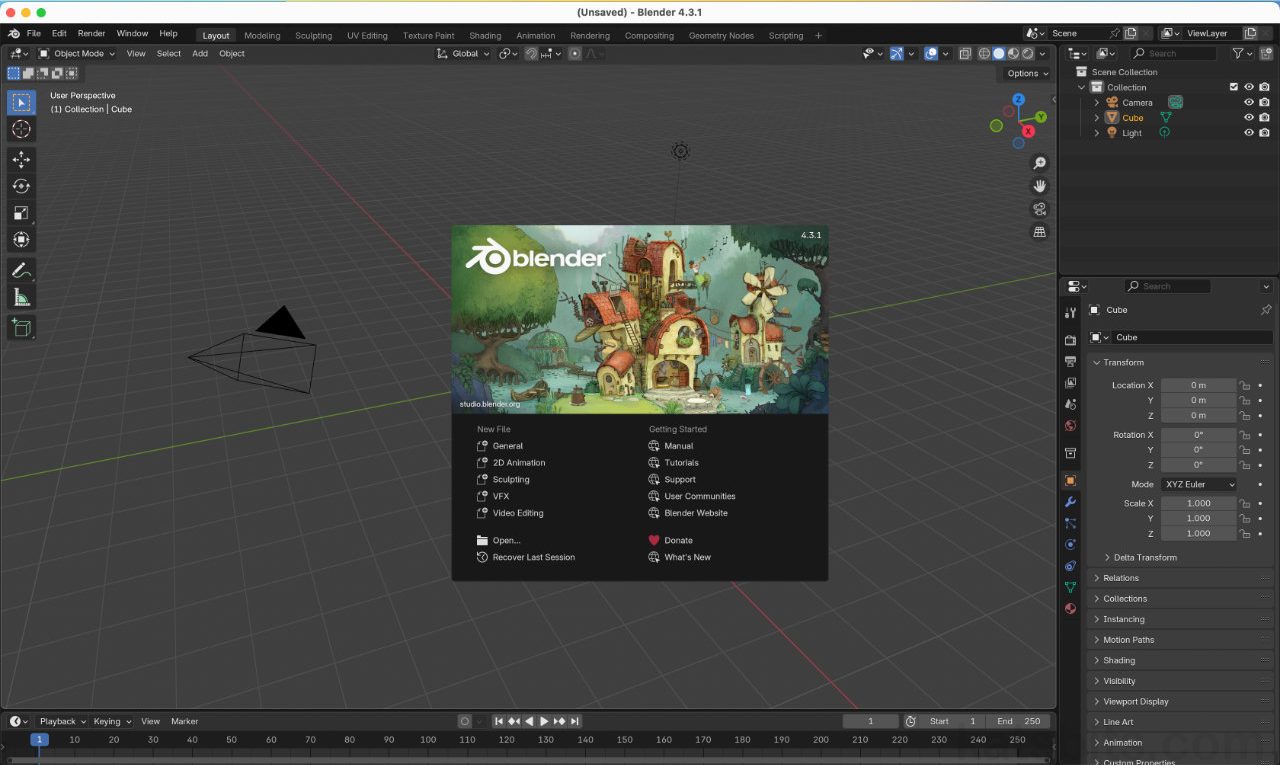Screen dimensions: 1280x765
Task: Expand the Camera item in outliner
Action: (1096, 102)
